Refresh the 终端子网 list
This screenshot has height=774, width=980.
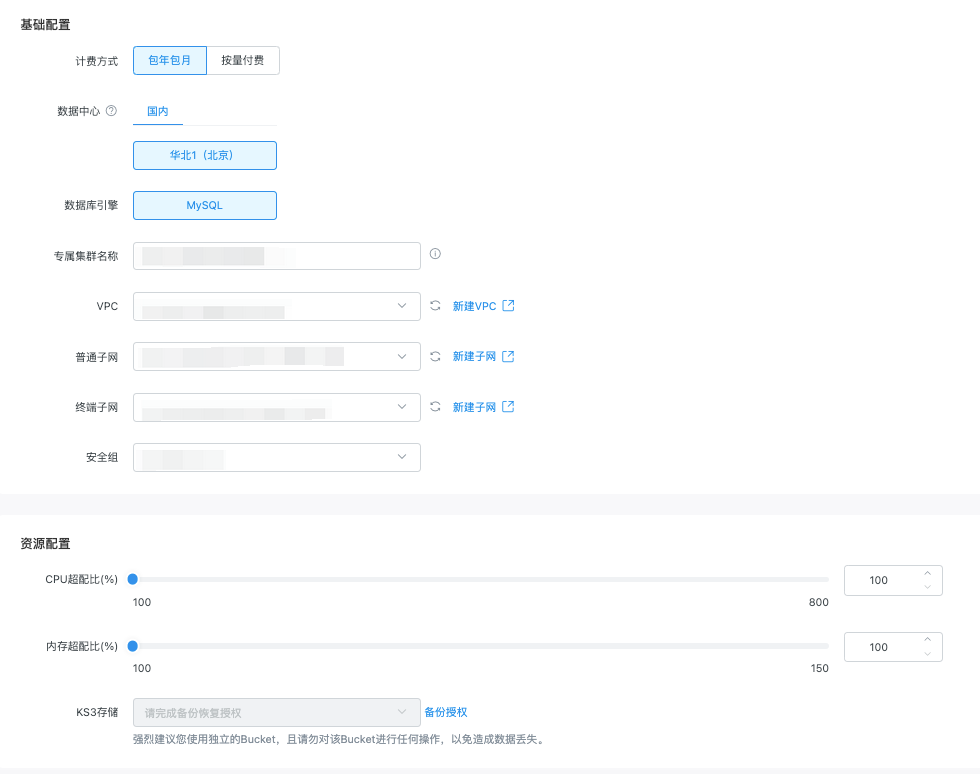(x=435, y=407)
